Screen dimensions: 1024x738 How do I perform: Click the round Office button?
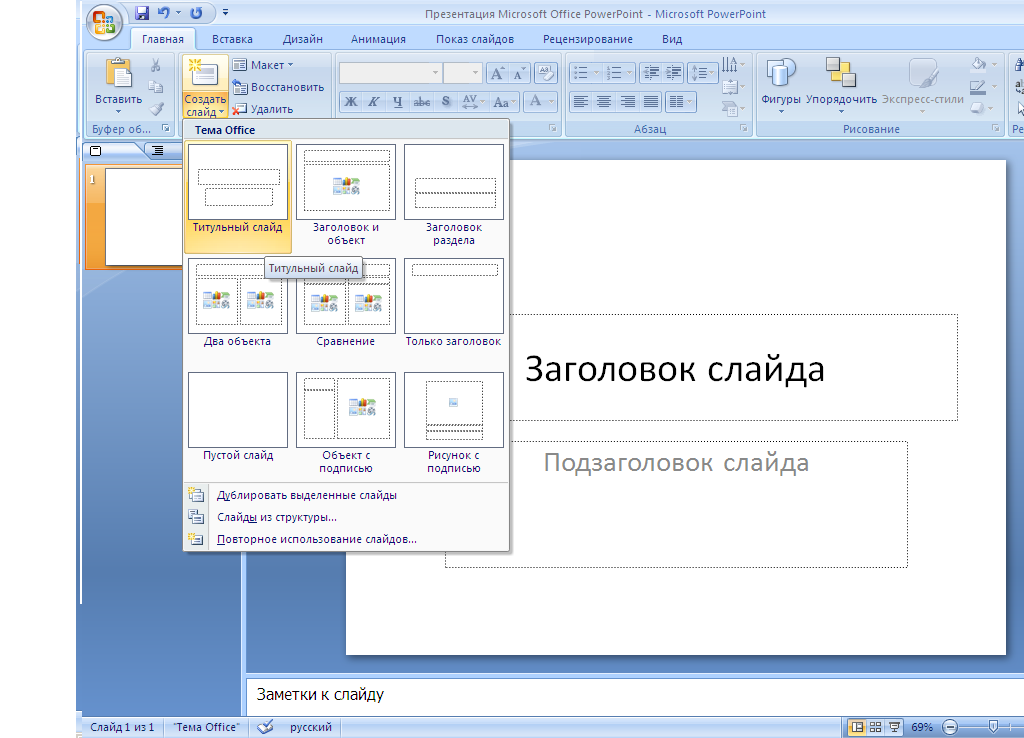(104, 22)
